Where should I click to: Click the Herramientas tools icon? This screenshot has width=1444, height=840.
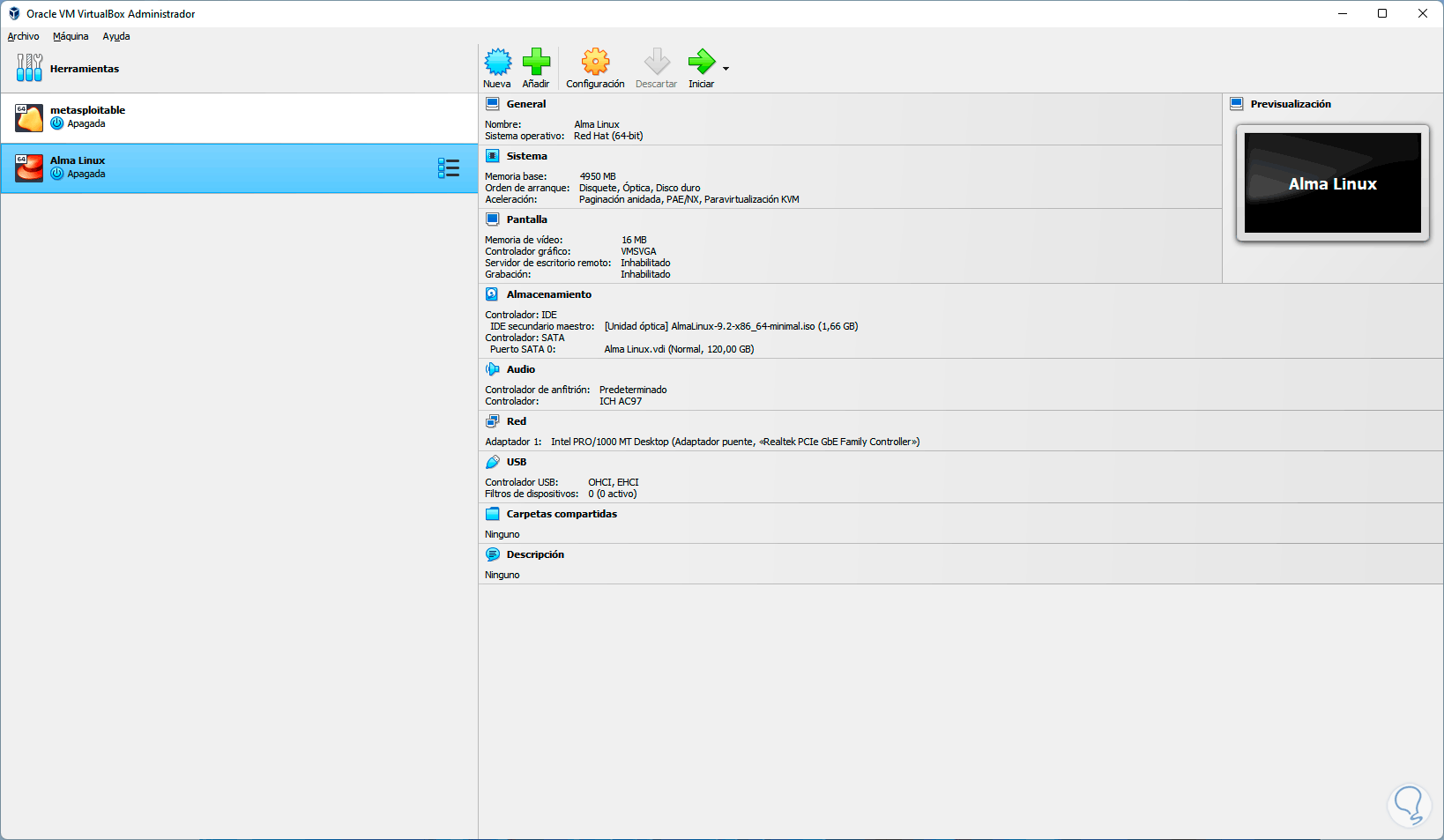pos(29,68)
